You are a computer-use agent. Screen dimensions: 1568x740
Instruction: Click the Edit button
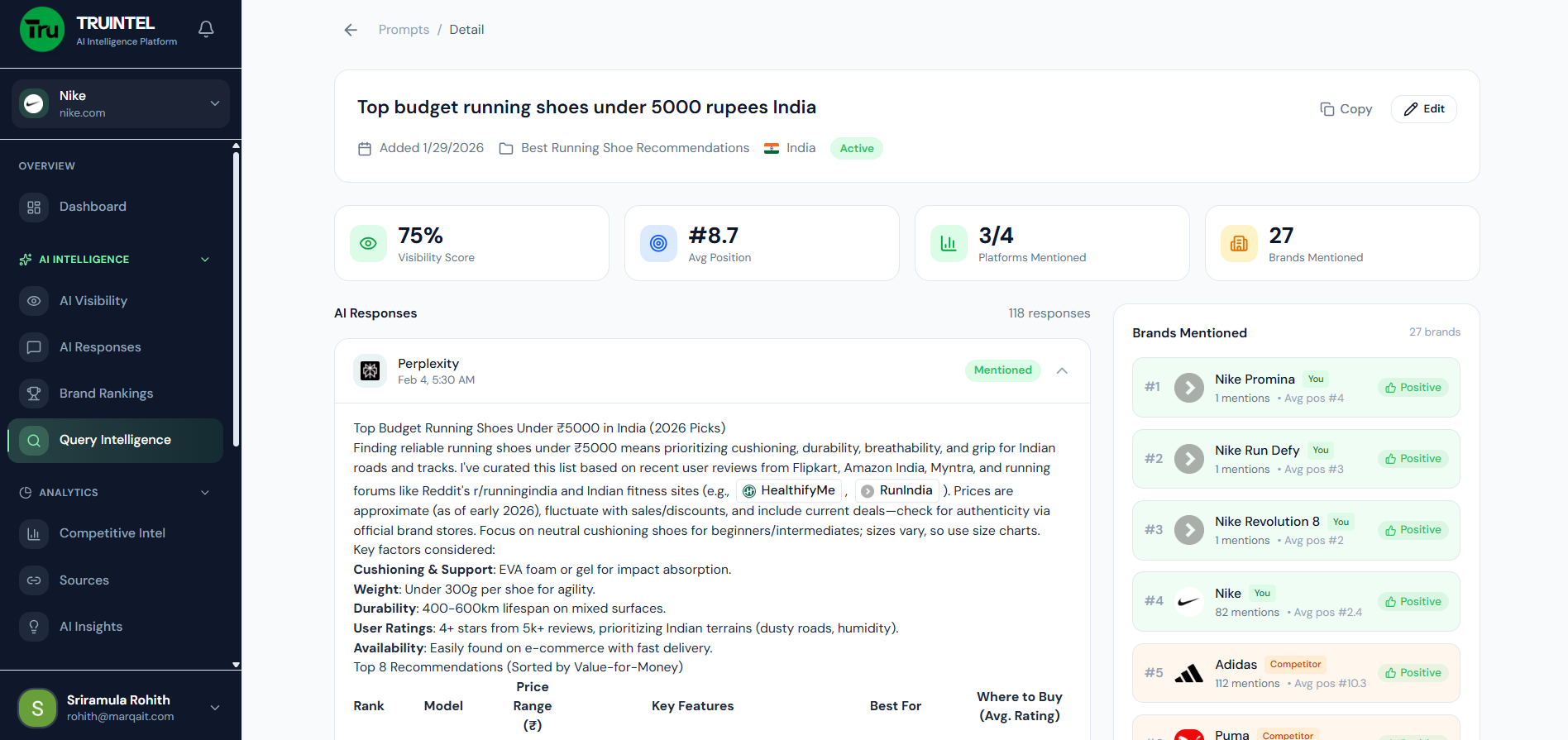tap(1423, 109)
